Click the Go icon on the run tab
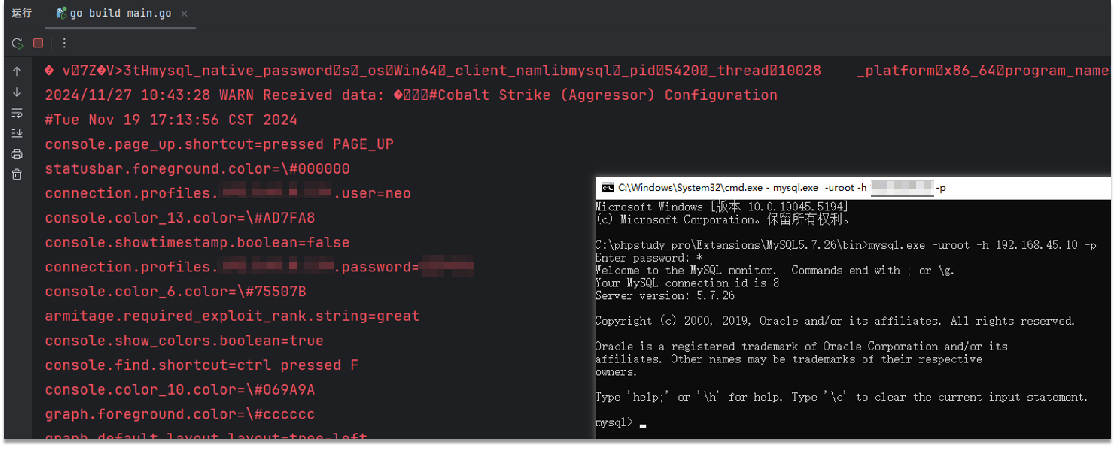The image size is (1116, 449). pos(62,14)
